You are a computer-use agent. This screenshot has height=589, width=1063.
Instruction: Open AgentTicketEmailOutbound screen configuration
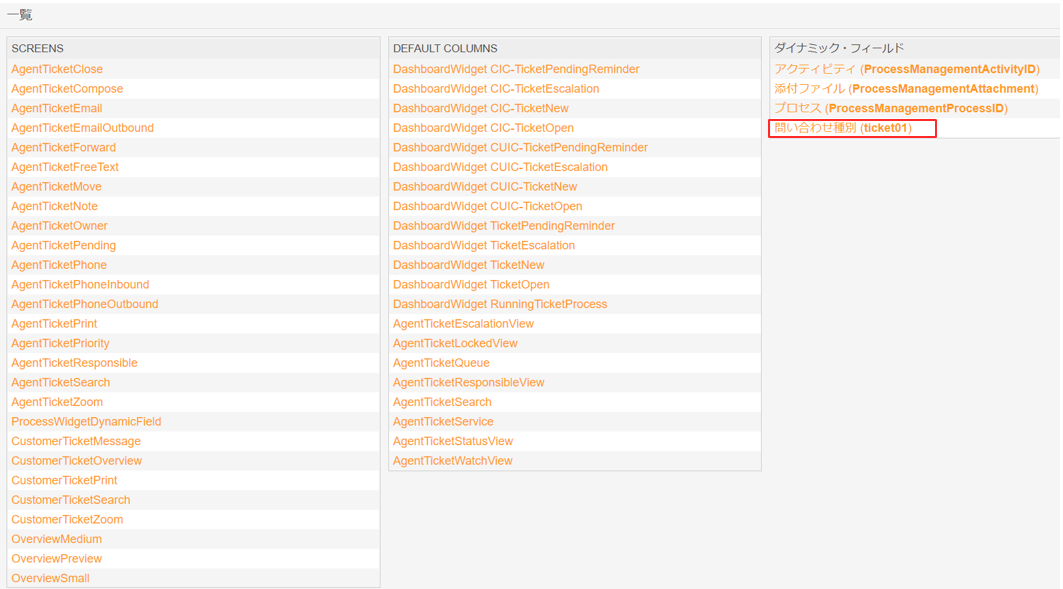[82, 128]
